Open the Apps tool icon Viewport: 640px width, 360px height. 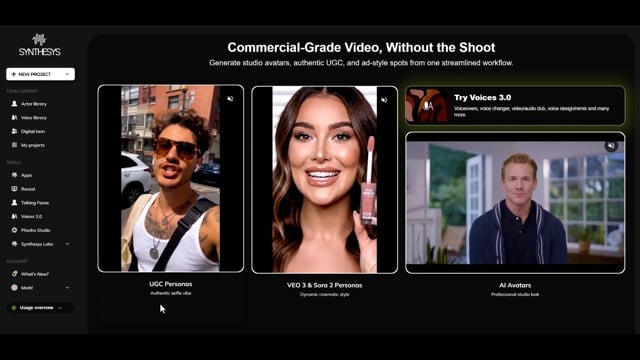tap(14, 175)
